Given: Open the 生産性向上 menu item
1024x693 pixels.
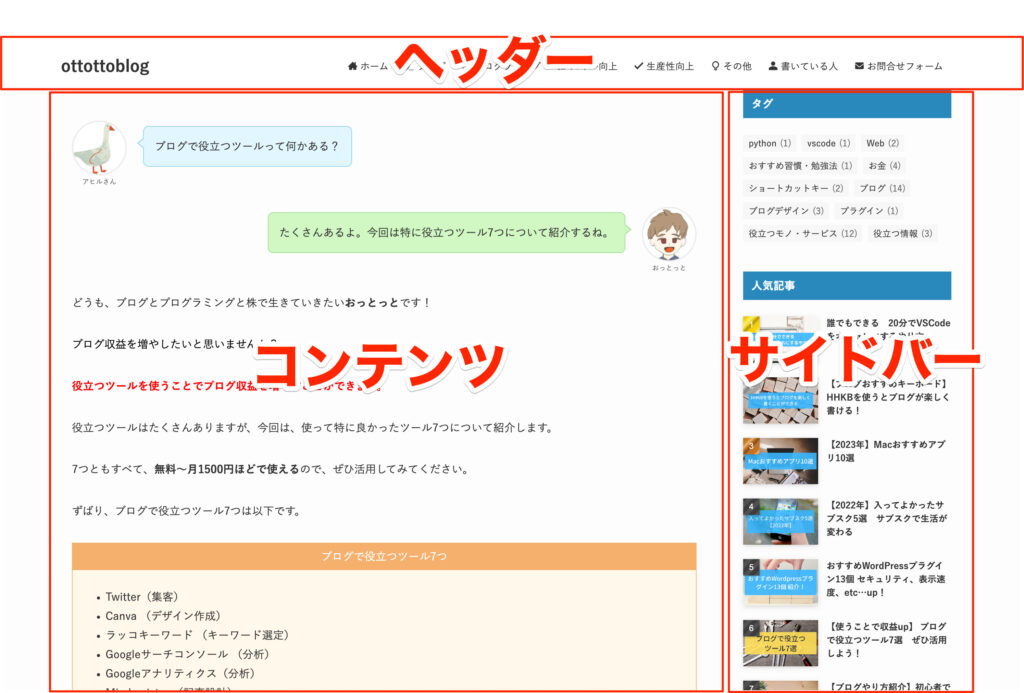Looking at the screenshot, I should coord(664,66).
